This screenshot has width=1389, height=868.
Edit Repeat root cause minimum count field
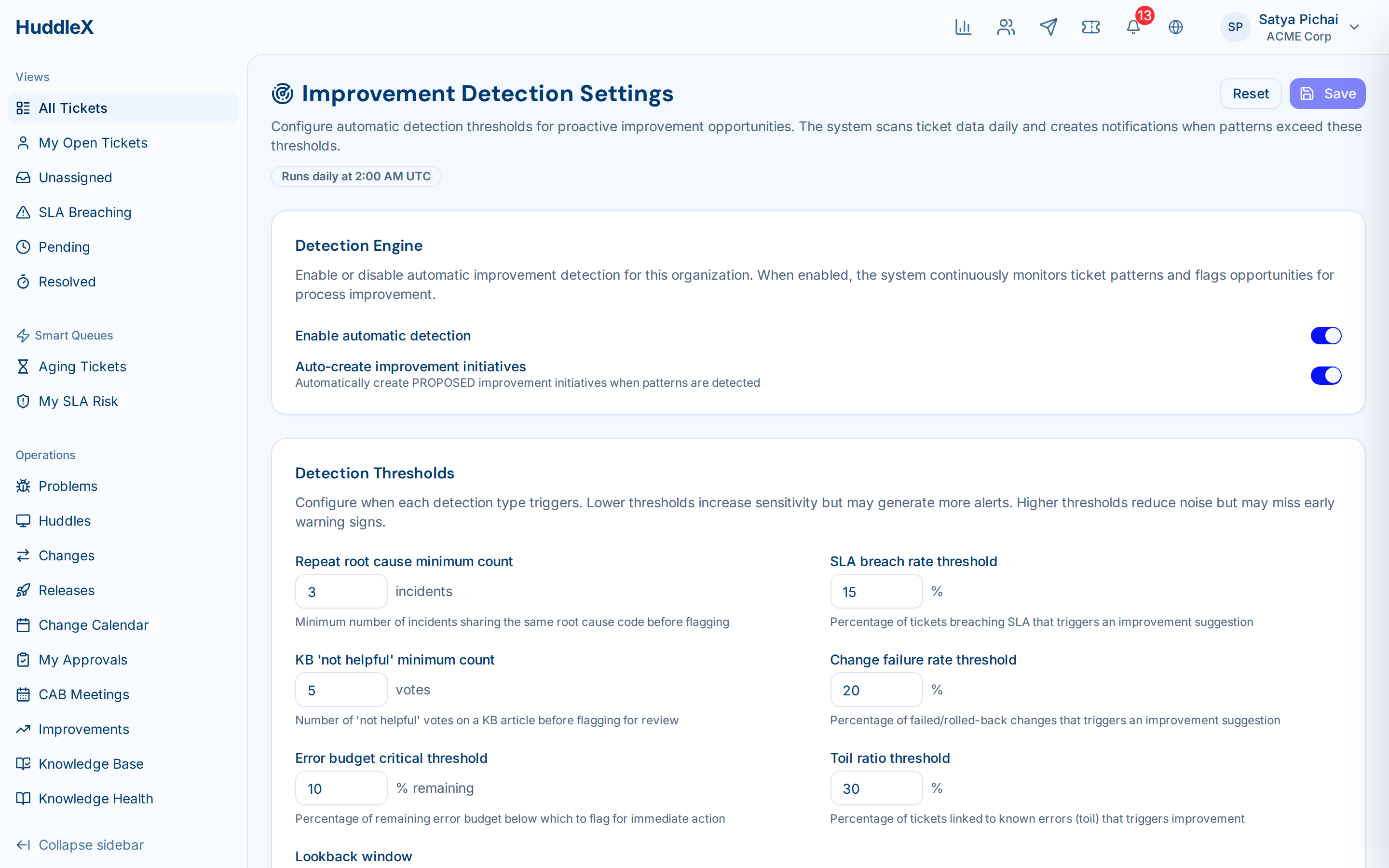pos(341,591)
